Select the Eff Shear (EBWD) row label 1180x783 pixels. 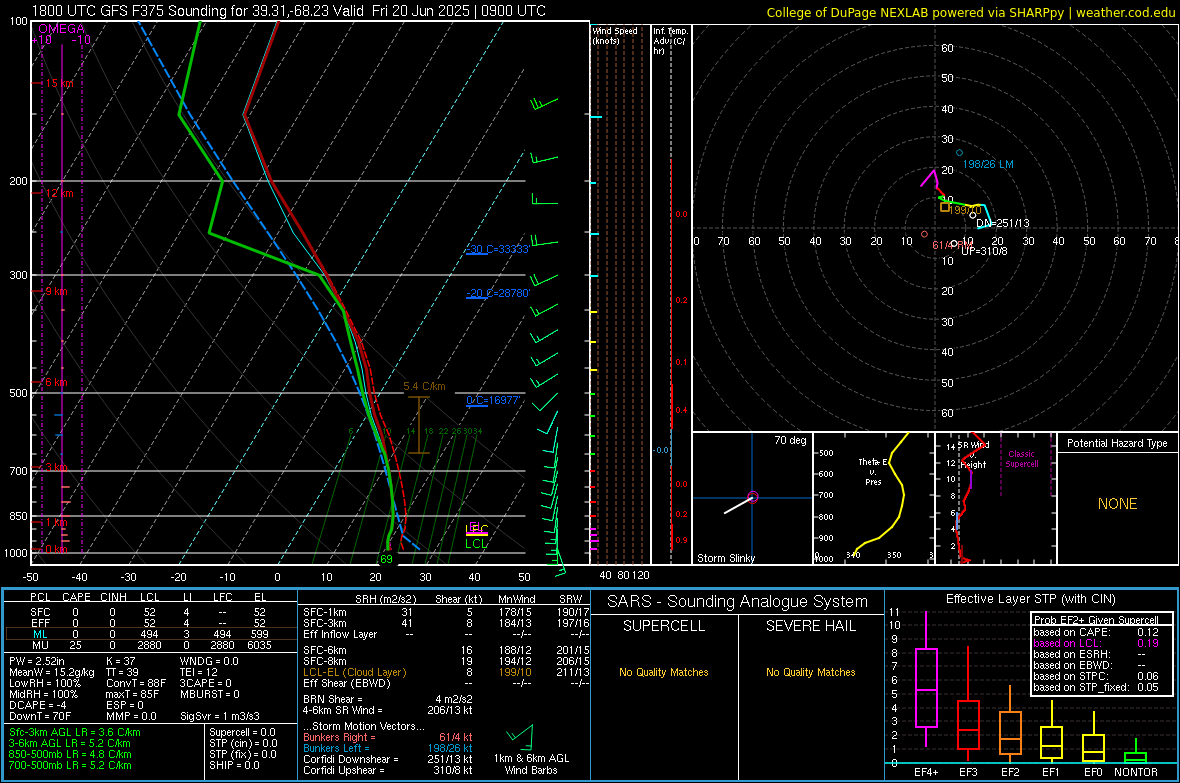coord(346,683)
